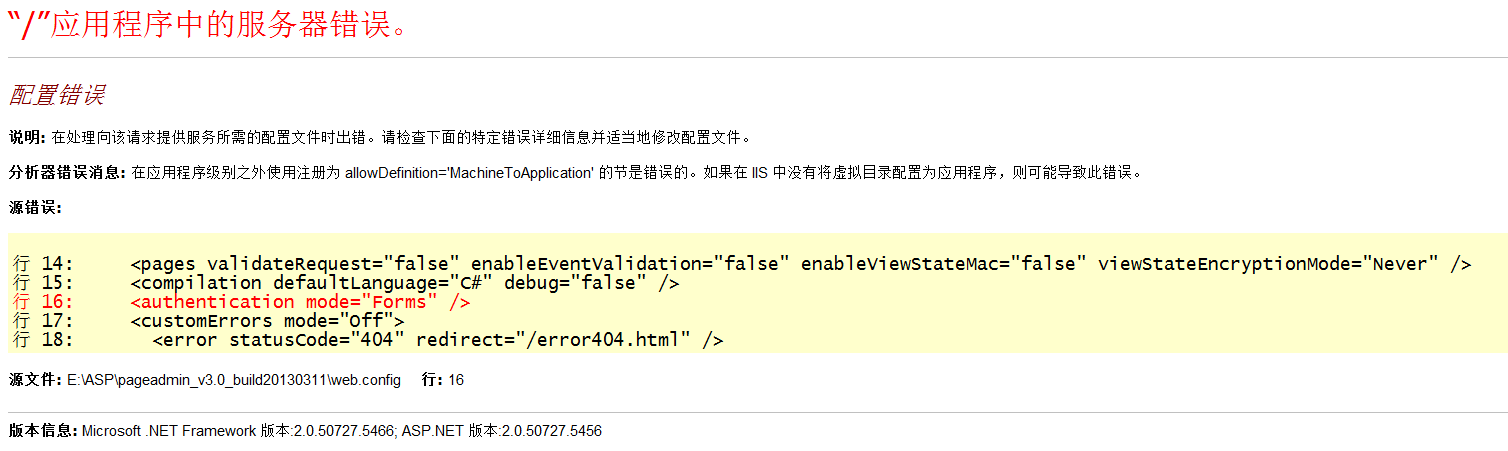1508x451 pixels.
Task: Click the allowDefinition='MachineToApplication' text
Action: (469, 172)
